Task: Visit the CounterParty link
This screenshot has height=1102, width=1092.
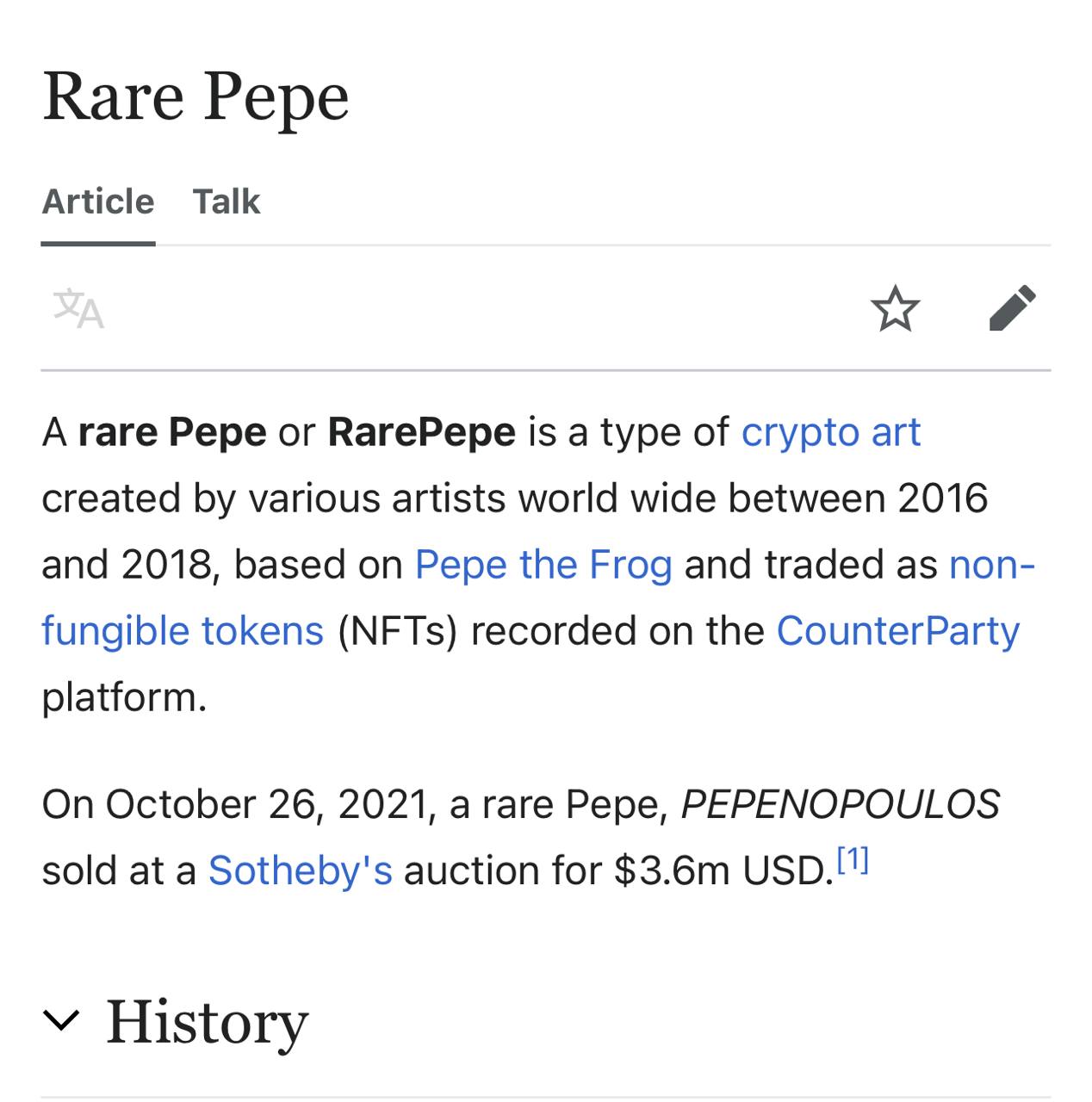Action: click(898, 631)
